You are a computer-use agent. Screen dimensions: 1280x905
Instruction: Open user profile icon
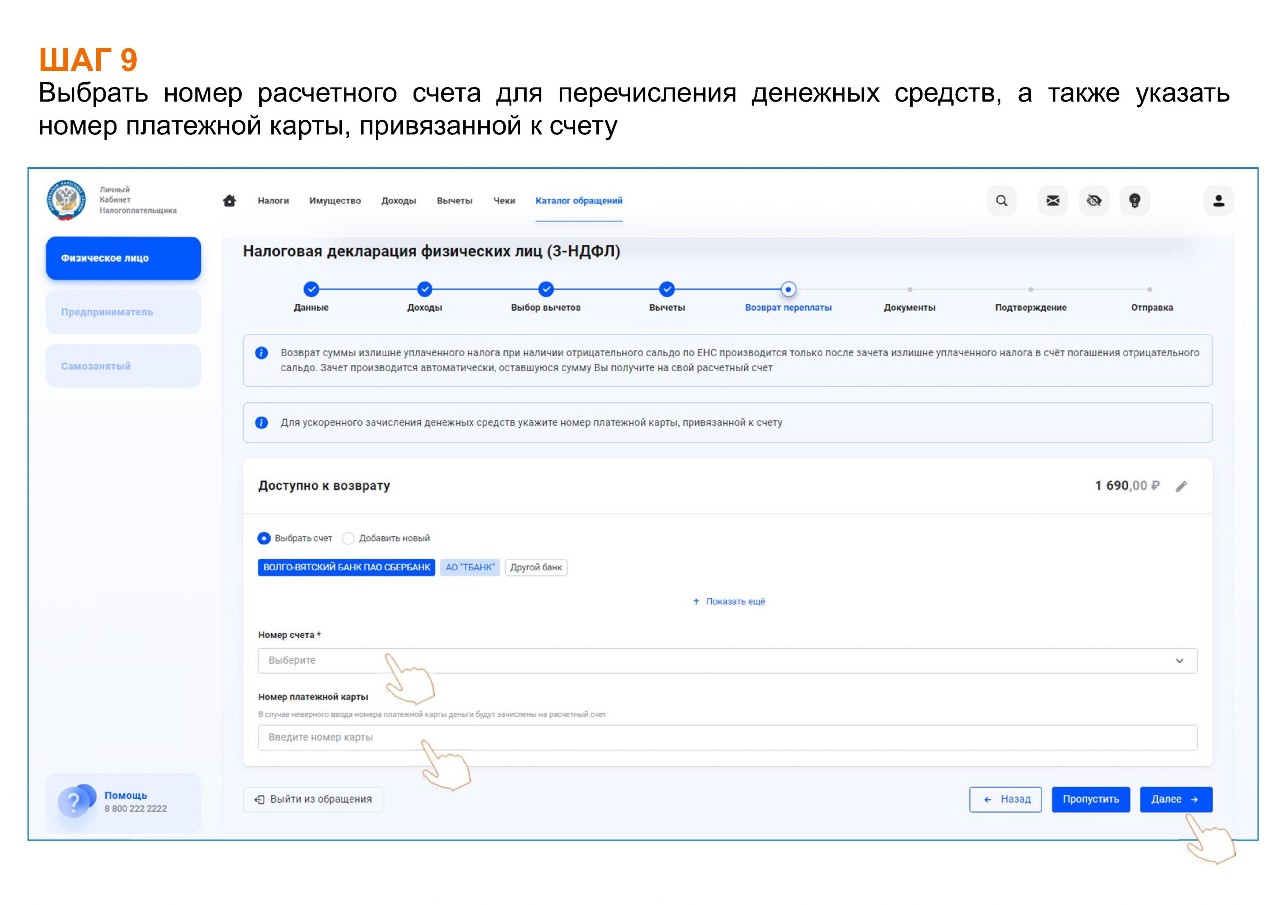click(x=1218, y=201)
